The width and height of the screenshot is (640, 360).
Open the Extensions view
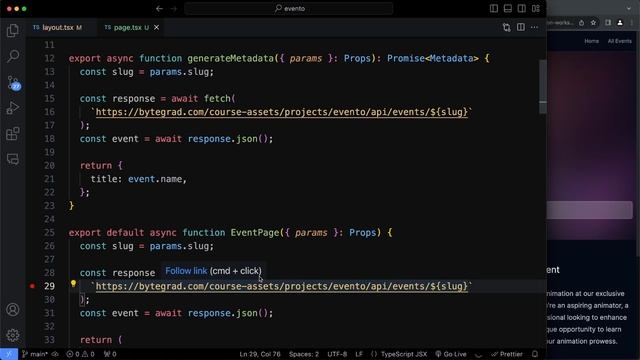(x=13, y=134)
